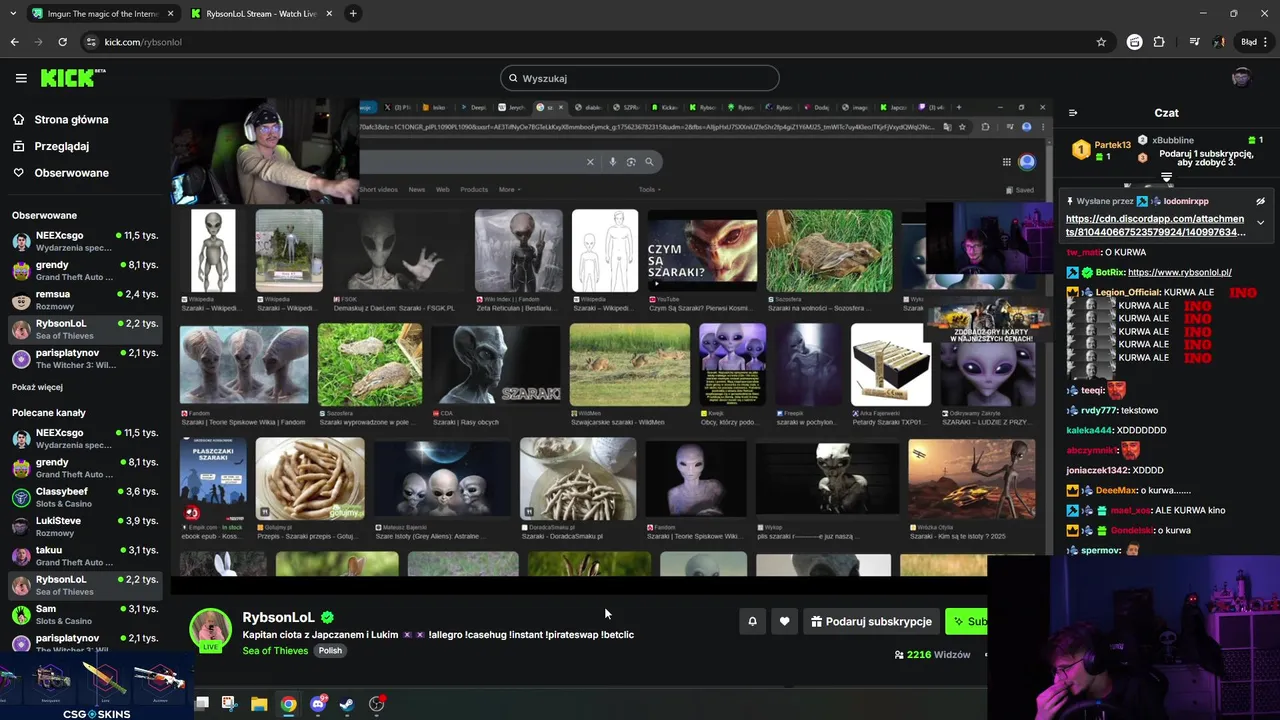
Task: Open NEEXcsgo under Obserwowane
Action: coord(84,241)
